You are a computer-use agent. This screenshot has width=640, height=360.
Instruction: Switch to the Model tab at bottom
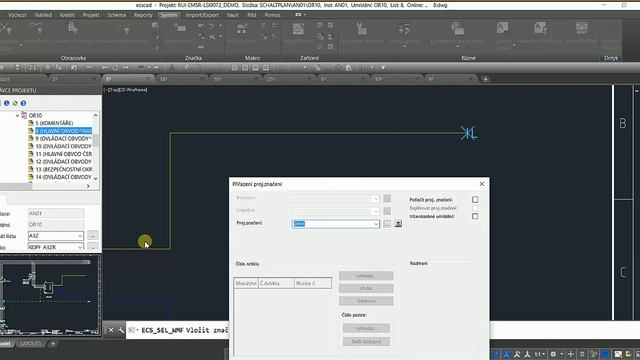coord(6,344)
